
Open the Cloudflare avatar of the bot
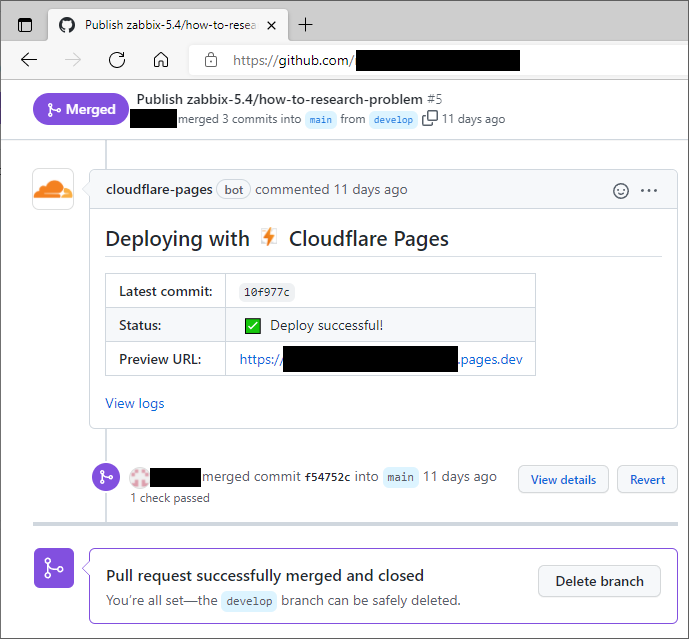click(x=53, y=189)
